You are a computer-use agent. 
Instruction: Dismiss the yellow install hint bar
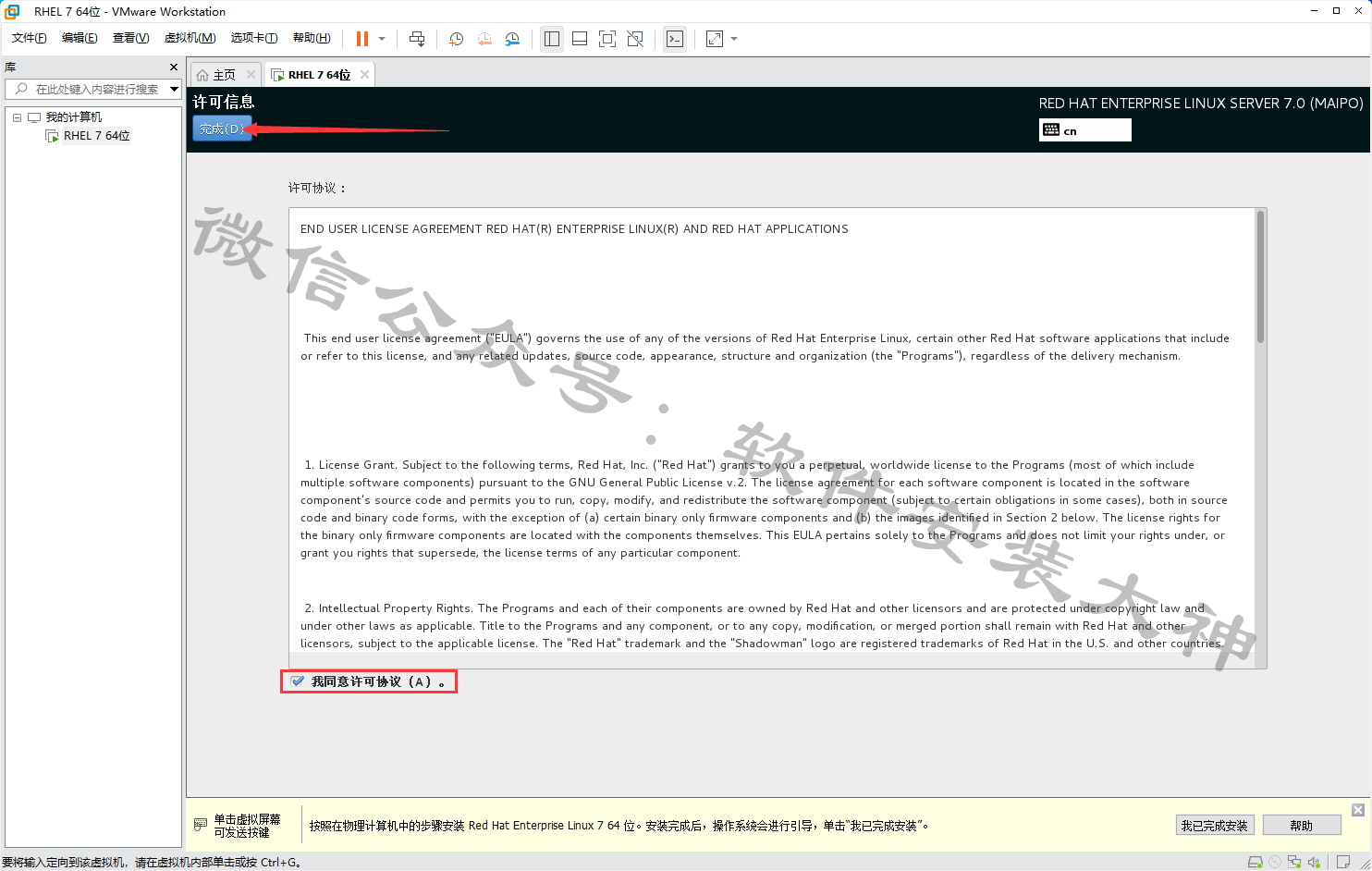[1358, 810]
